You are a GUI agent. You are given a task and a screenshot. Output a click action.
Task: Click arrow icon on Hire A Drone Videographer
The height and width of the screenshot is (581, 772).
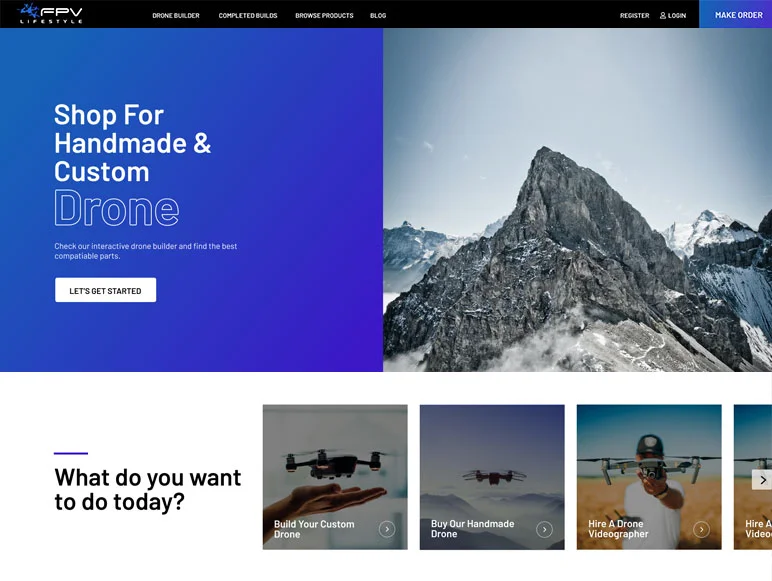tap(701, 529)
